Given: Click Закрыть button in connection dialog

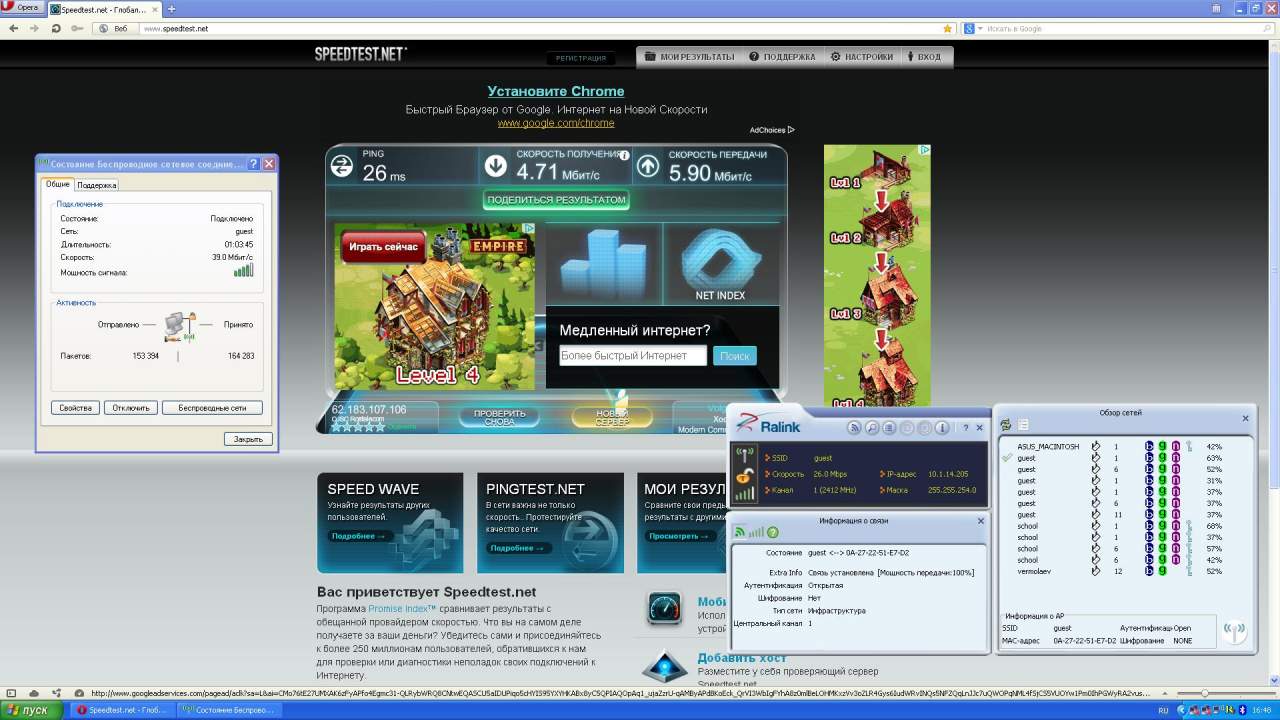Looking at the screenshot, I should point(248,439).
